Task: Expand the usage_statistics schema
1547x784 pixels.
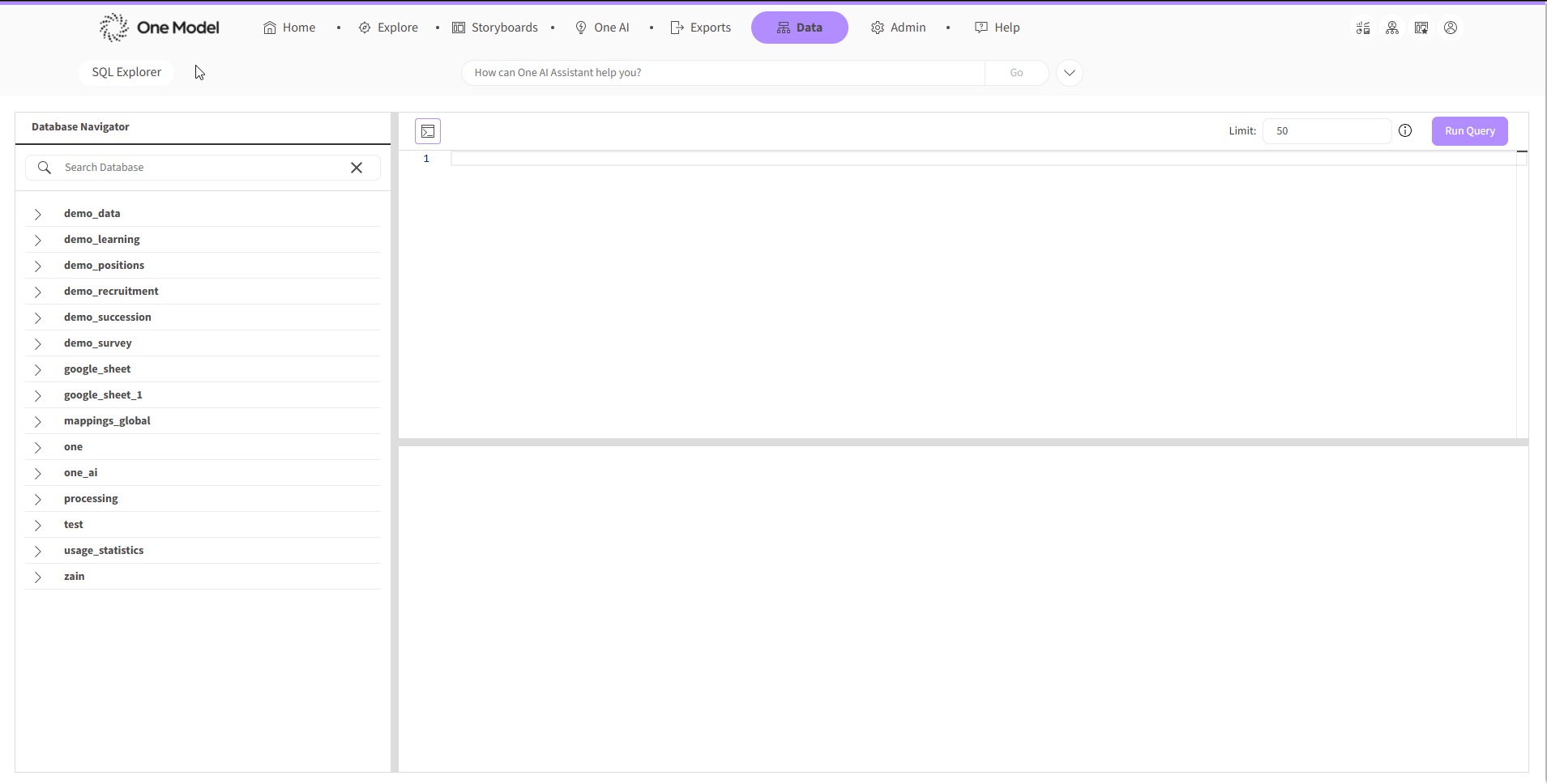Action: tap(38, 551)
